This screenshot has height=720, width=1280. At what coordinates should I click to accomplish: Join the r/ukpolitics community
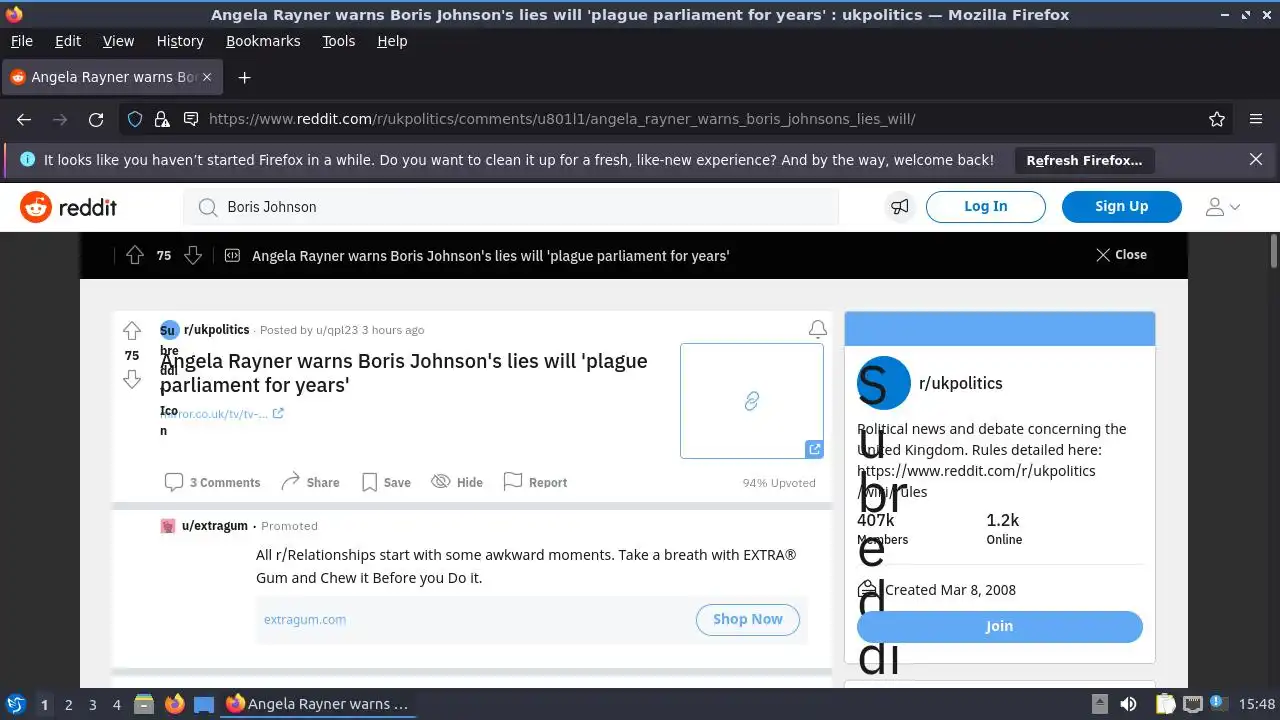coord(1000,626)
